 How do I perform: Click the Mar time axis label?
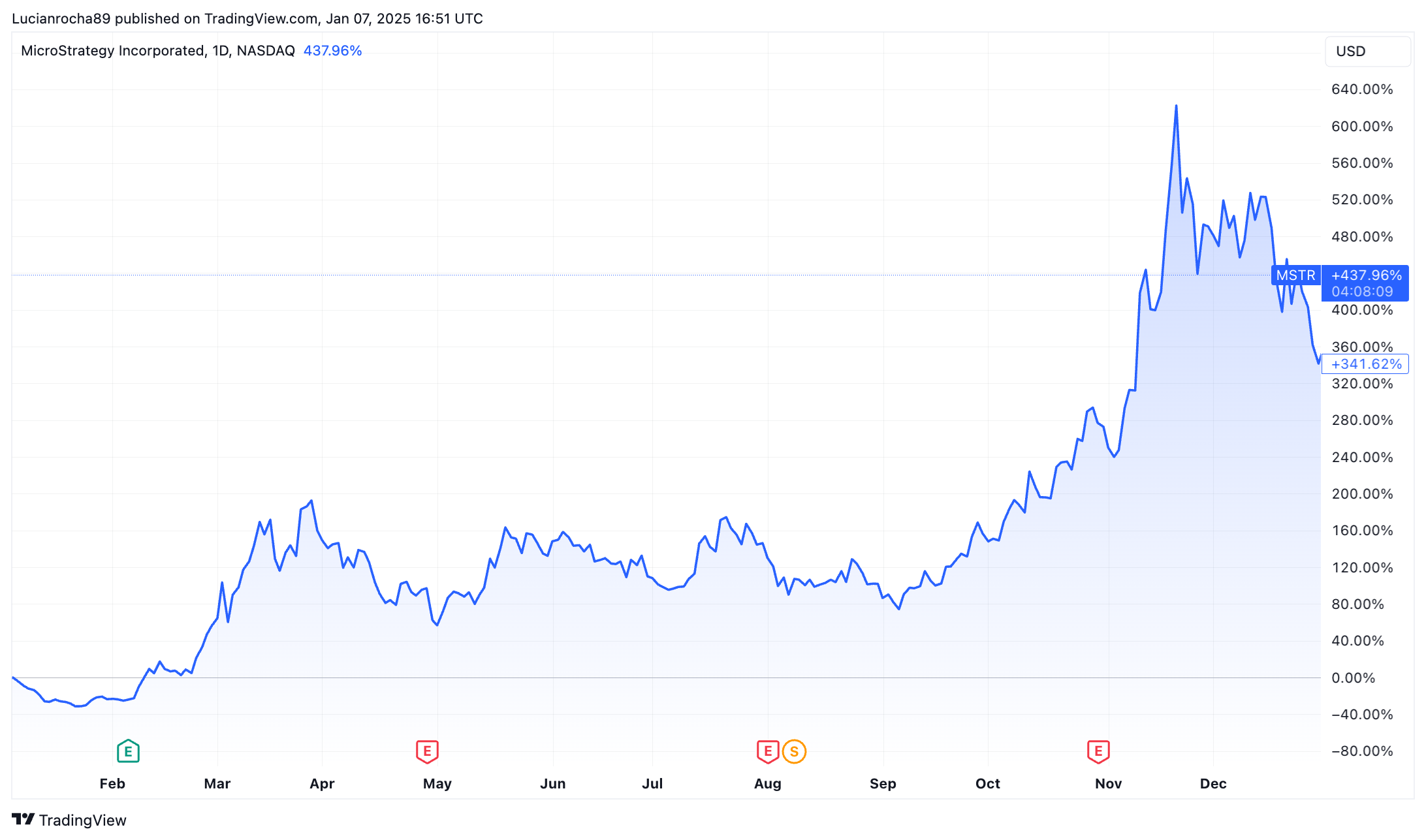click(217, 784)
